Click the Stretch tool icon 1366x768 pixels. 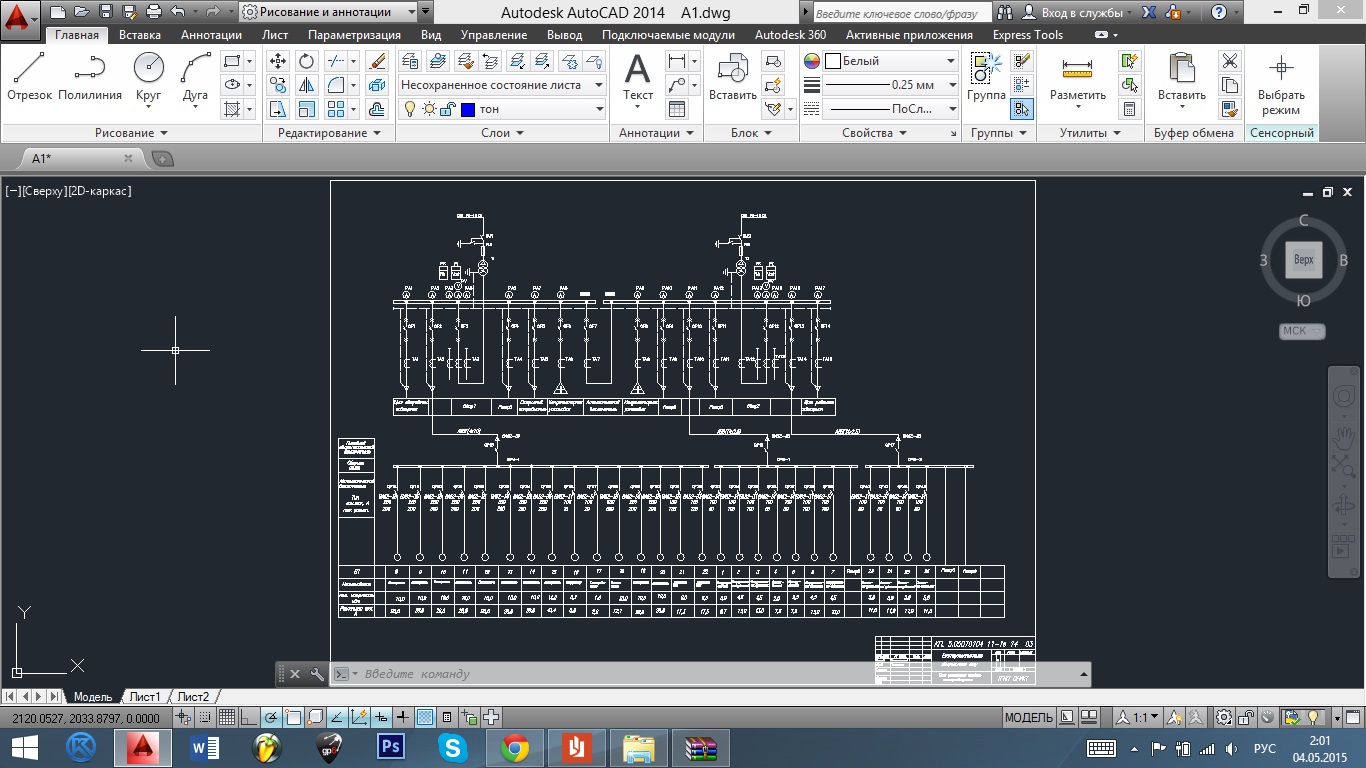point(278,109)
